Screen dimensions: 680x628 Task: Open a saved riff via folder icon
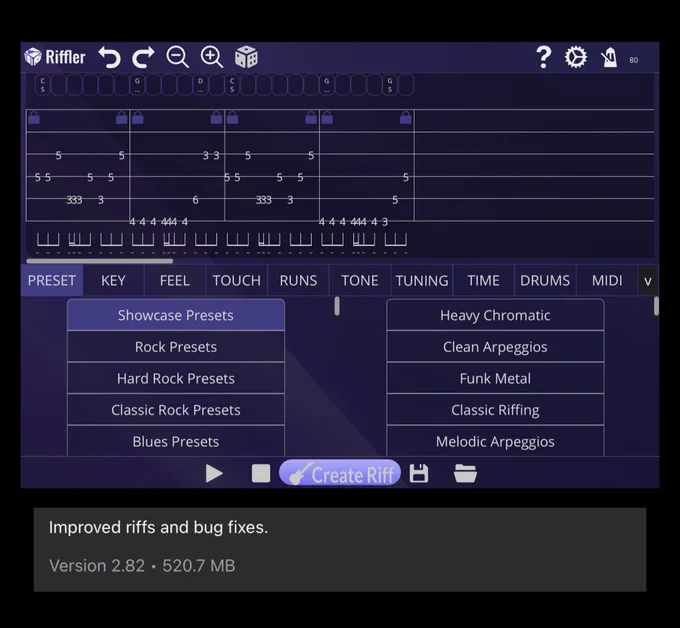(465, 473)
